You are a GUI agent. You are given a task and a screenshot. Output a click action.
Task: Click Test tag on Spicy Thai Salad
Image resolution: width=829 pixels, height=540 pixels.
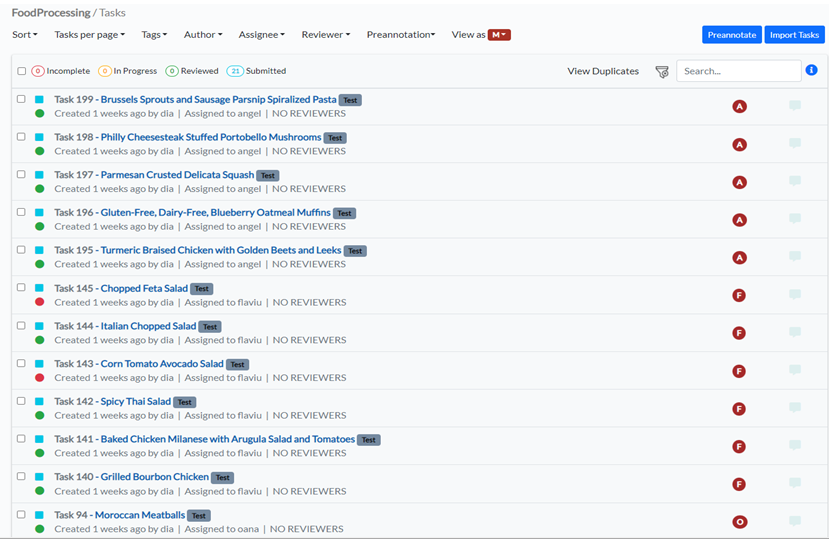click(185, 402)
